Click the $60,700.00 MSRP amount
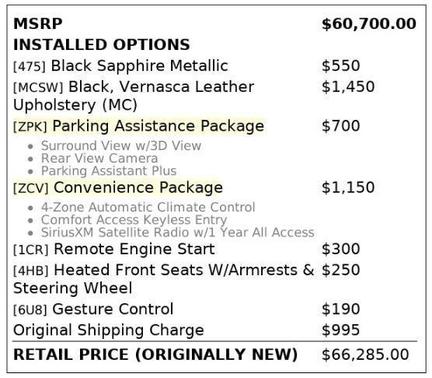The image size is (432, 378). [x=369, y=24]
